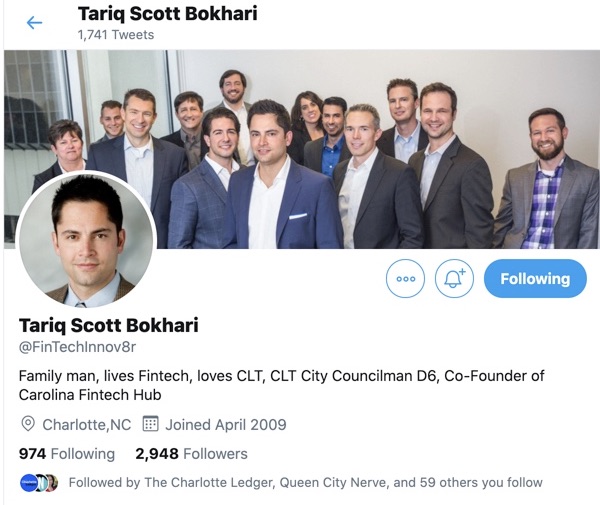Click the Charlotte,NC location text
The height and width of the screenshot is (505, 600).
pyautogui.click(x=87, y=425)
